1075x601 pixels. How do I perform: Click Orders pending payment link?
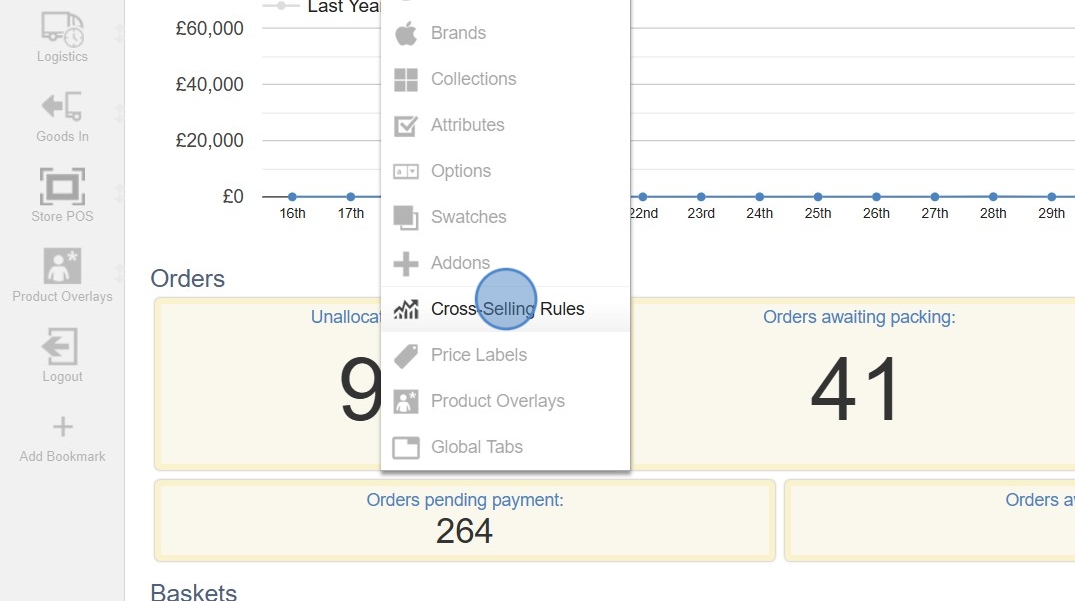(x=465, y=499)
